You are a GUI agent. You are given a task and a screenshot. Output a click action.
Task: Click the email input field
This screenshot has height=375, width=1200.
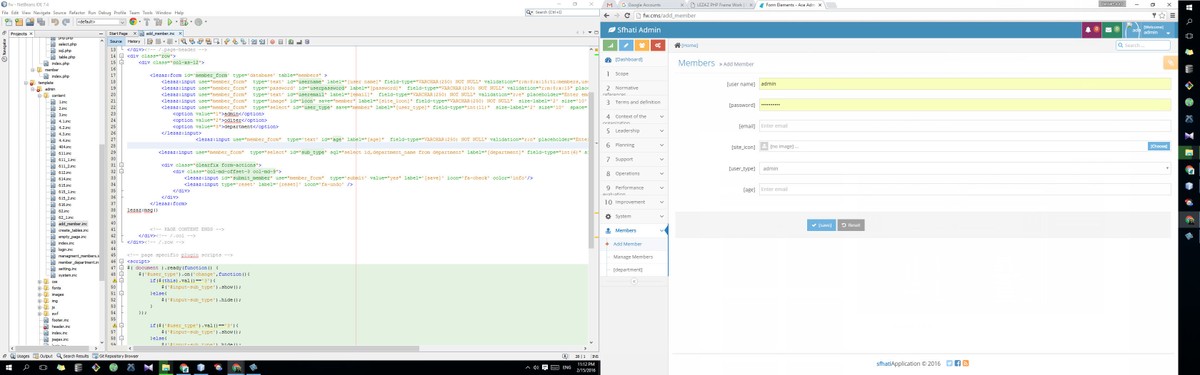[965, 126]
